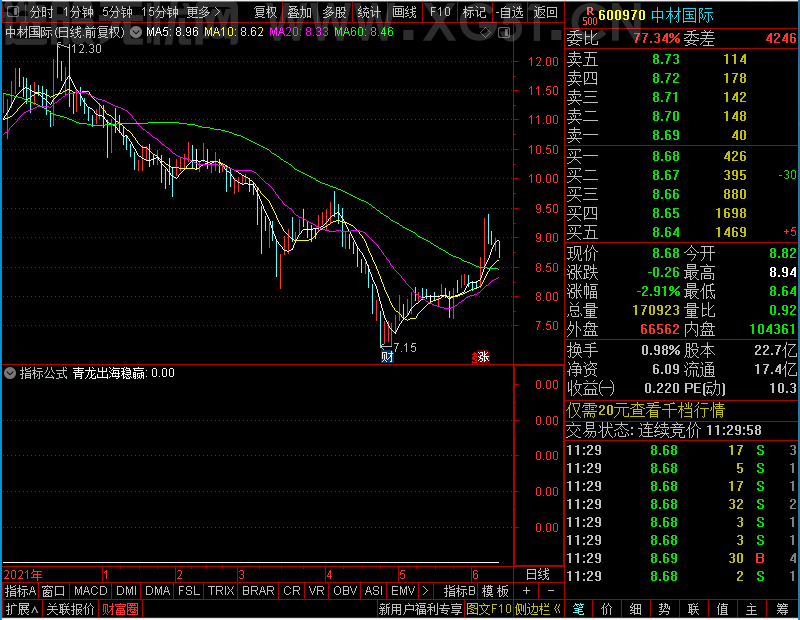800x620 pixels.
Task: Select the TRIX indicator
Action: click(221, 591)
